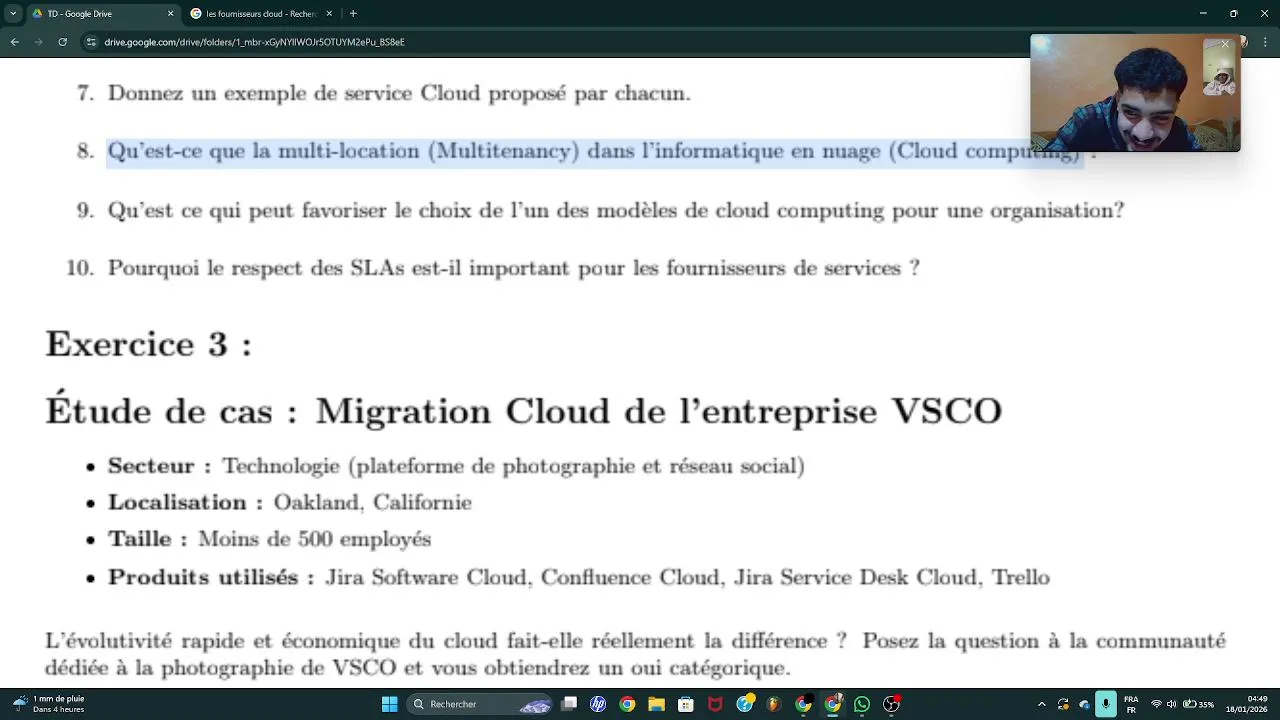This screenshot has height=720, width=1280.
Task: Open the Windows Start menu
Action: 390,704
